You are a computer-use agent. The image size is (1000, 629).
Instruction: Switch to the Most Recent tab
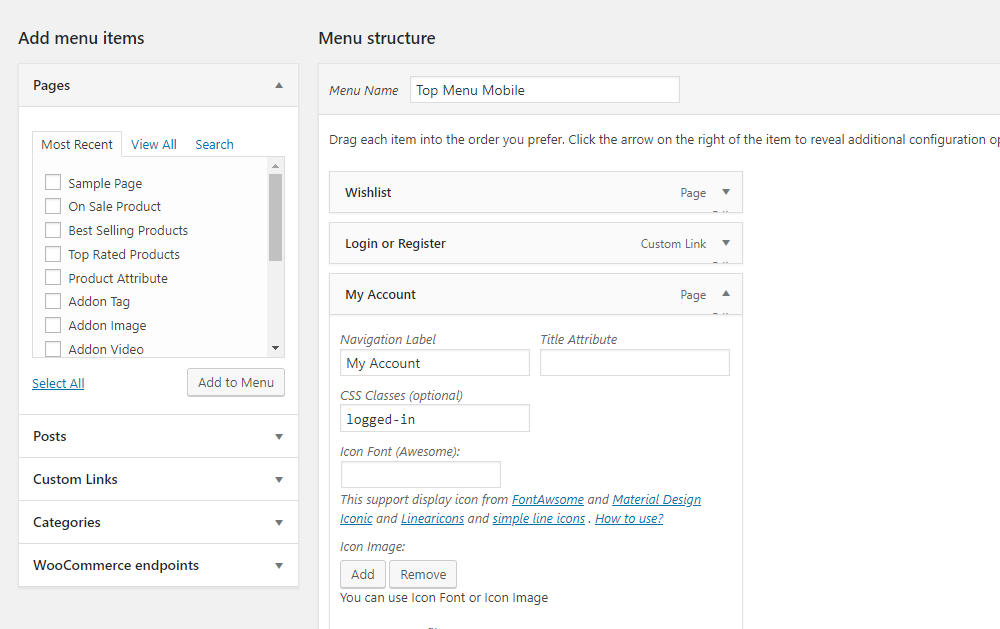(77, 145)
